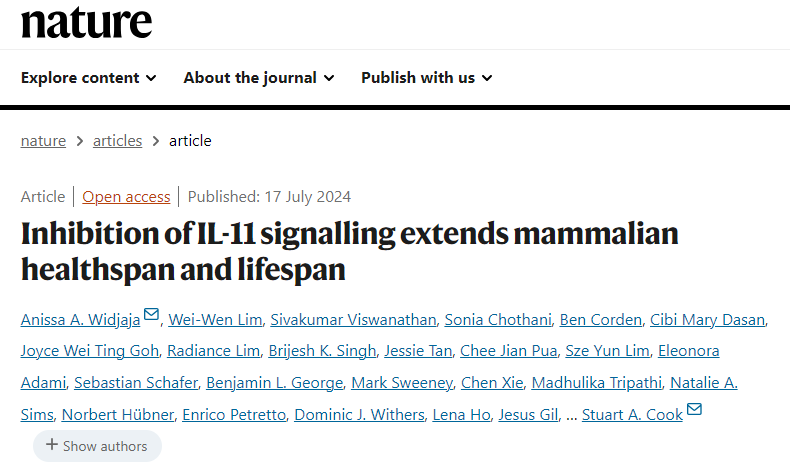790x475 pixels.
Task: Open author Madhulika Tripathi
Action: pyautogui.click(x=597, y=383)
